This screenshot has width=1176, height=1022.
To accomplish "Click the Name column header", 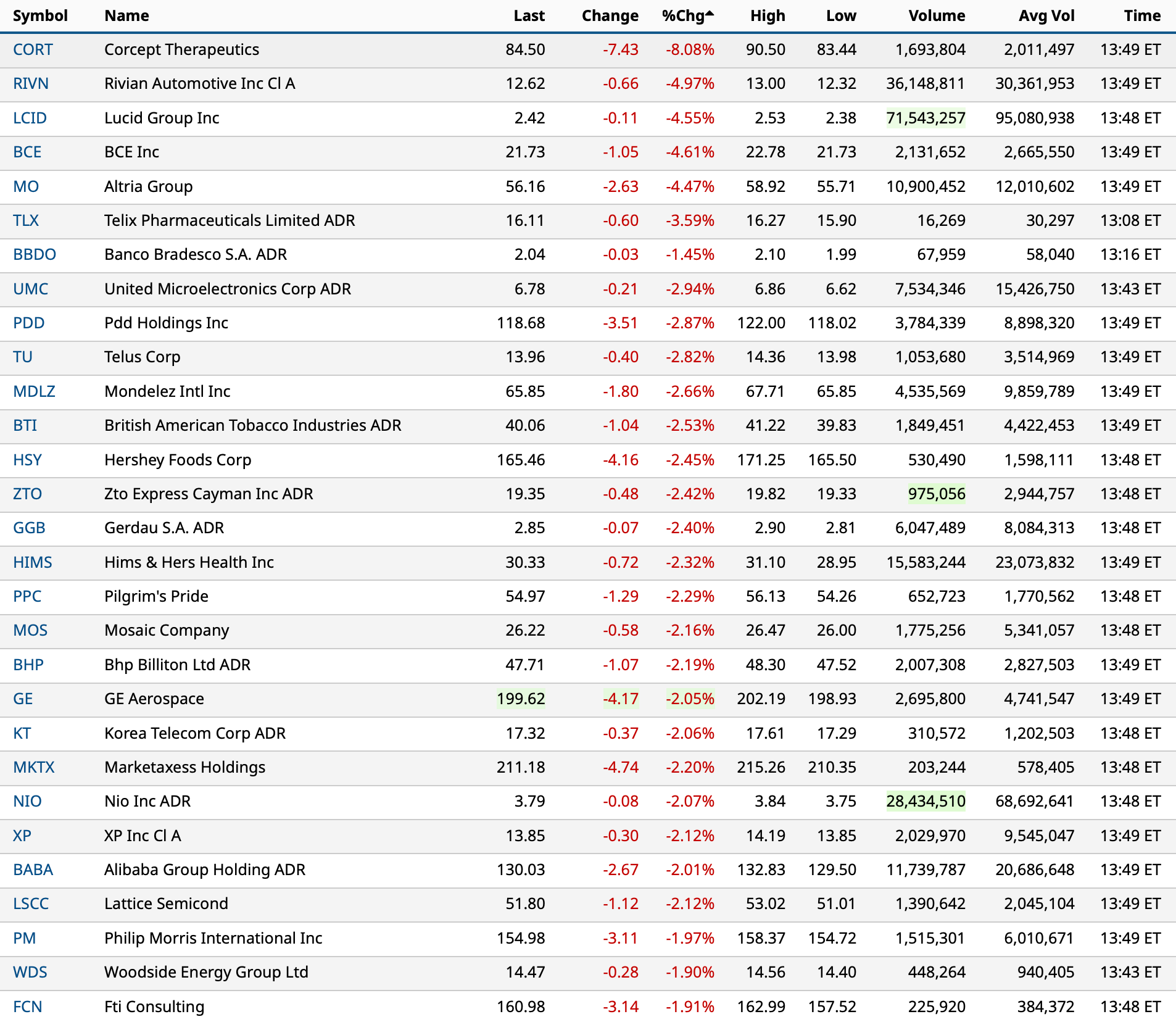I will 126,16.
